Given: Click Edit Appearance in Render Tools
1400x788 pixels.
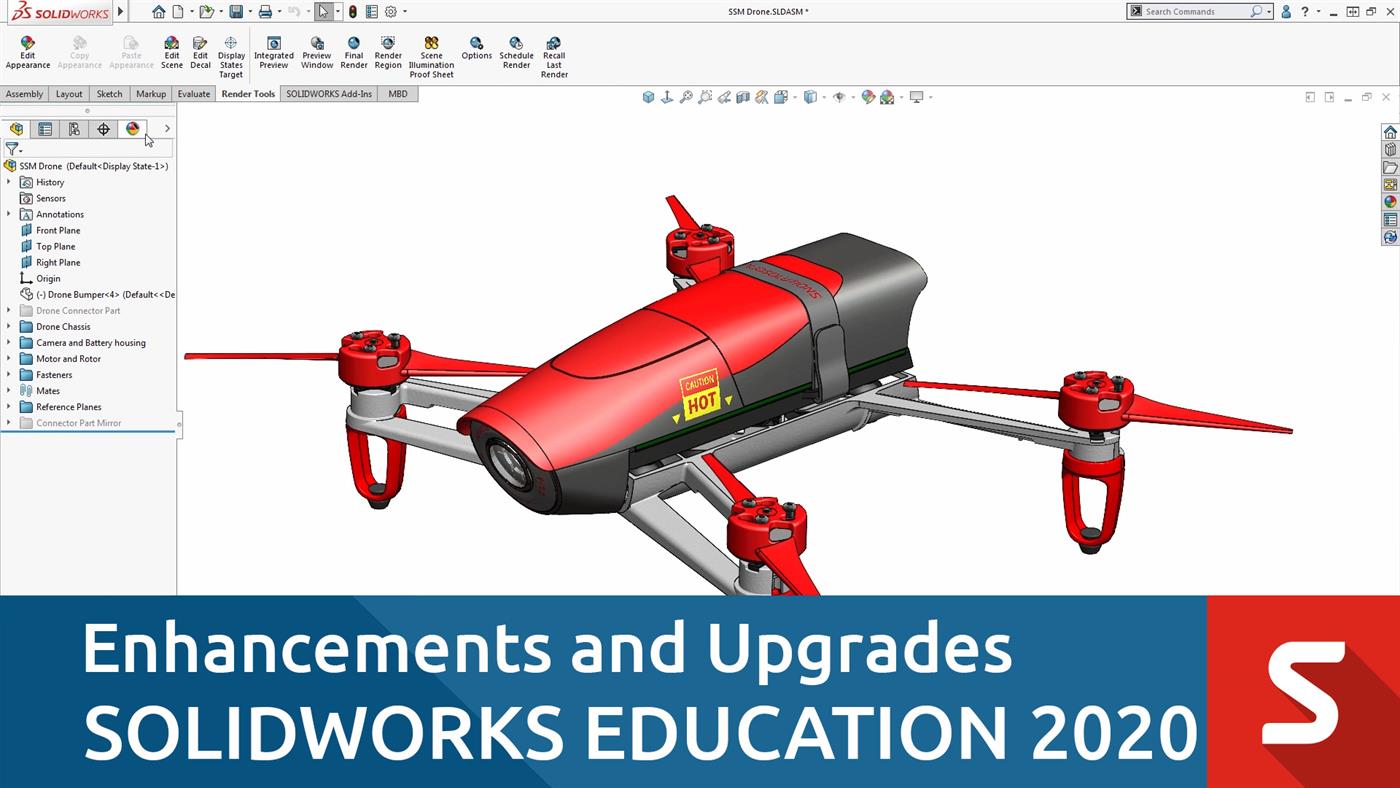Looking at the screenshot, I should (x=27, y=52).
